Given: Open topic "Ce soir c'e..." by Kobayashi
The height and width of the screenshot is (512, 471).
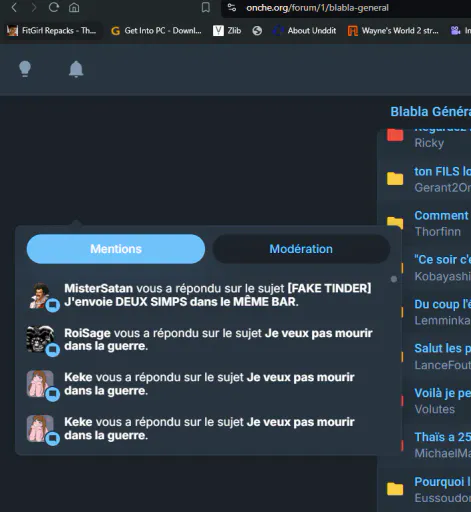Looking at the screenshot, I should 442,259.
